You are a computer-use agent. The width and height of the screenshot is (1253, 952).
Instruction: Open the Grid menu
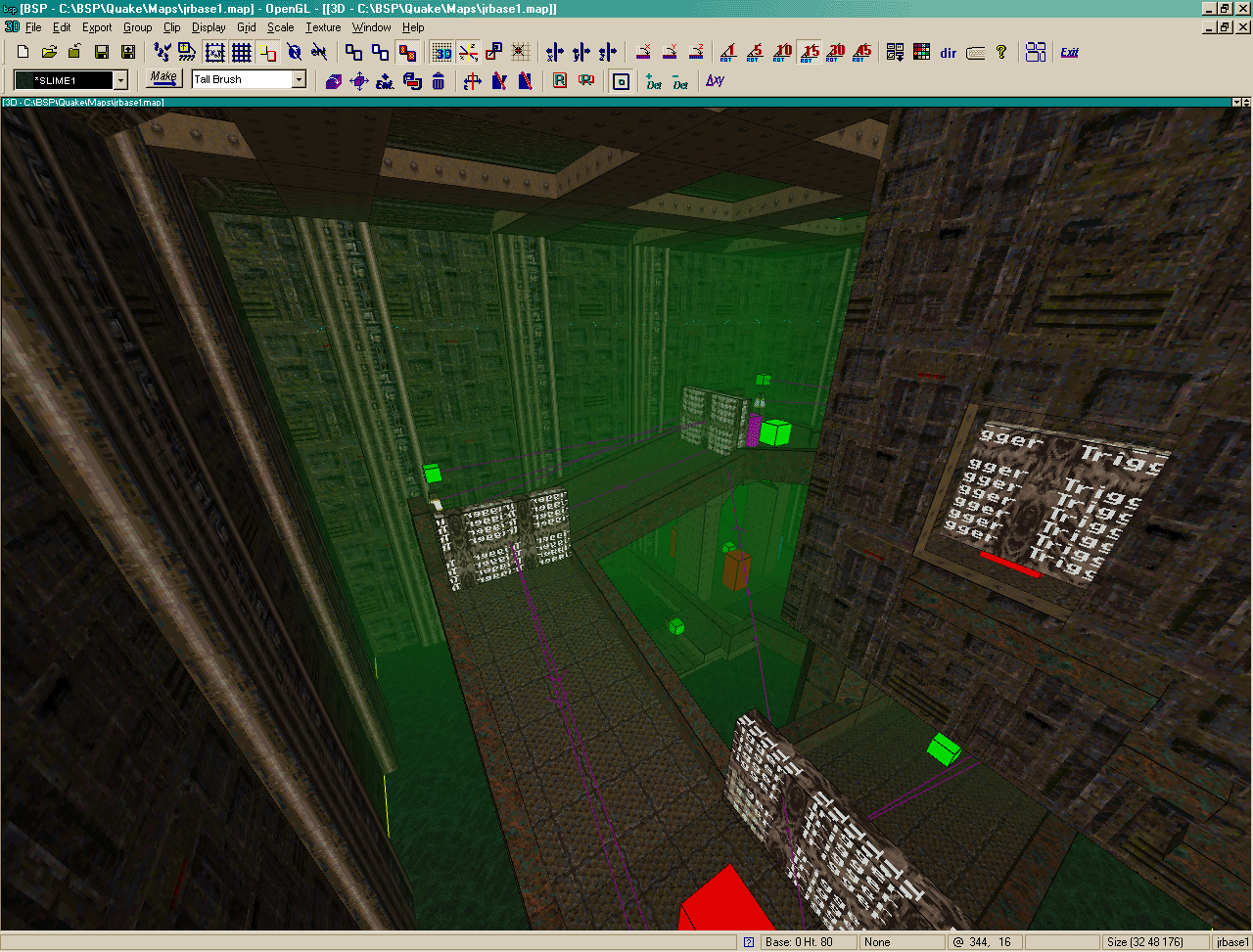[x=247, y=27]
